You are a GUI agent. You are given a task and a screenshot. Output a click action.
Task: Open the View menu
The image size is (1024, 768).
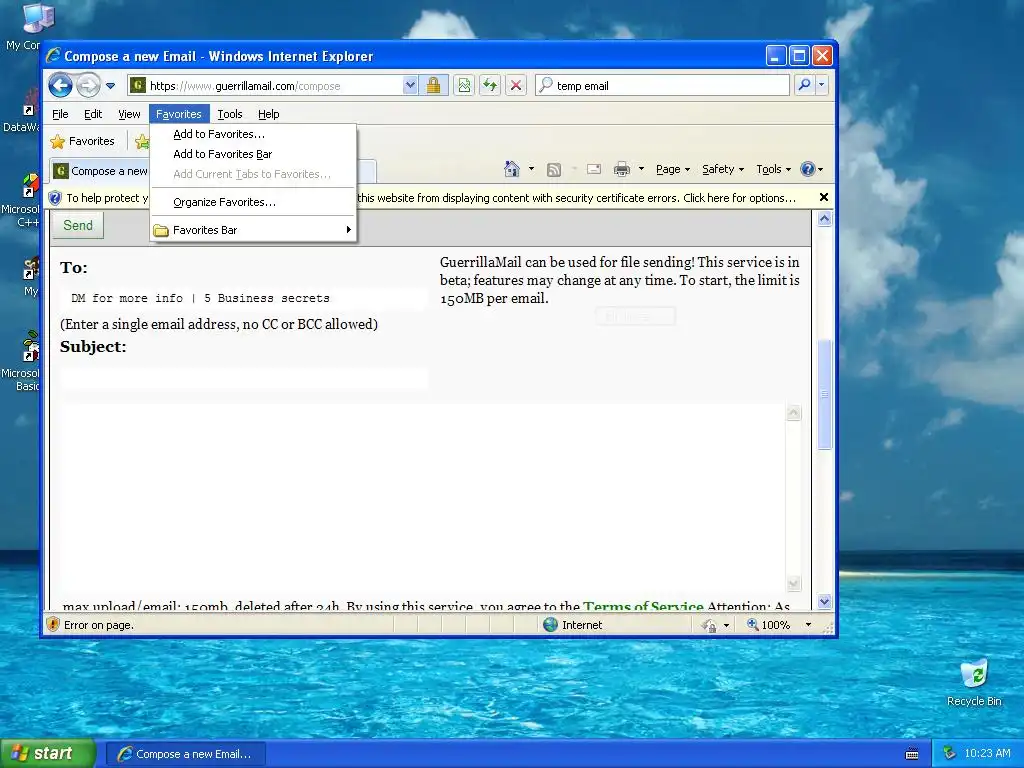pyautogui.click(x=129, y=114)
